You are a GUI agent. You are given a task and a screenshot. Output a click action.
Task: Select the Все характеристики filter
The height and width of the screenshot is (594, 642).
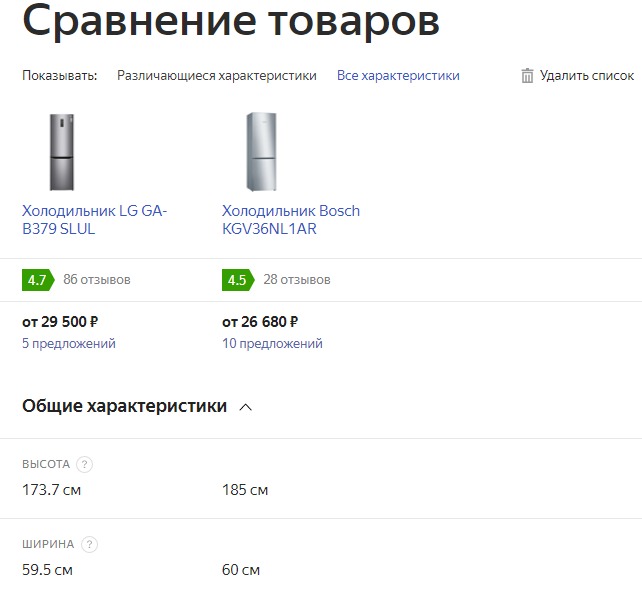pyautogui.click(x=398, y=76)
